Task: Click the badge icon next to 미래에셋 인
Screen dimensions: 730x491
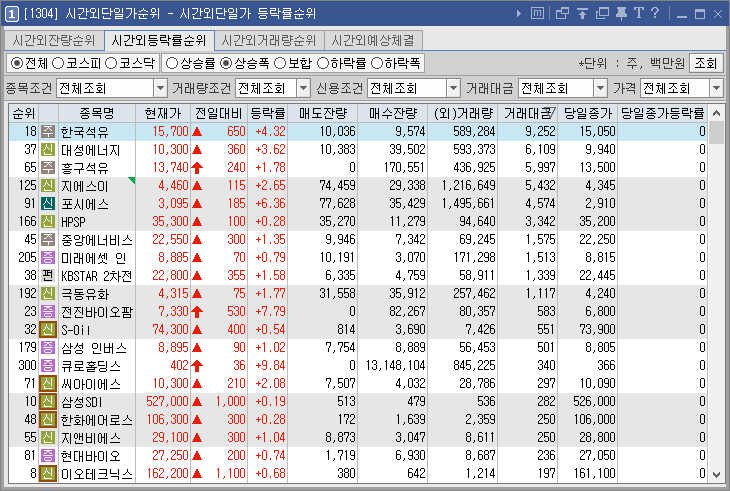Action: click(x=48, y=258)
